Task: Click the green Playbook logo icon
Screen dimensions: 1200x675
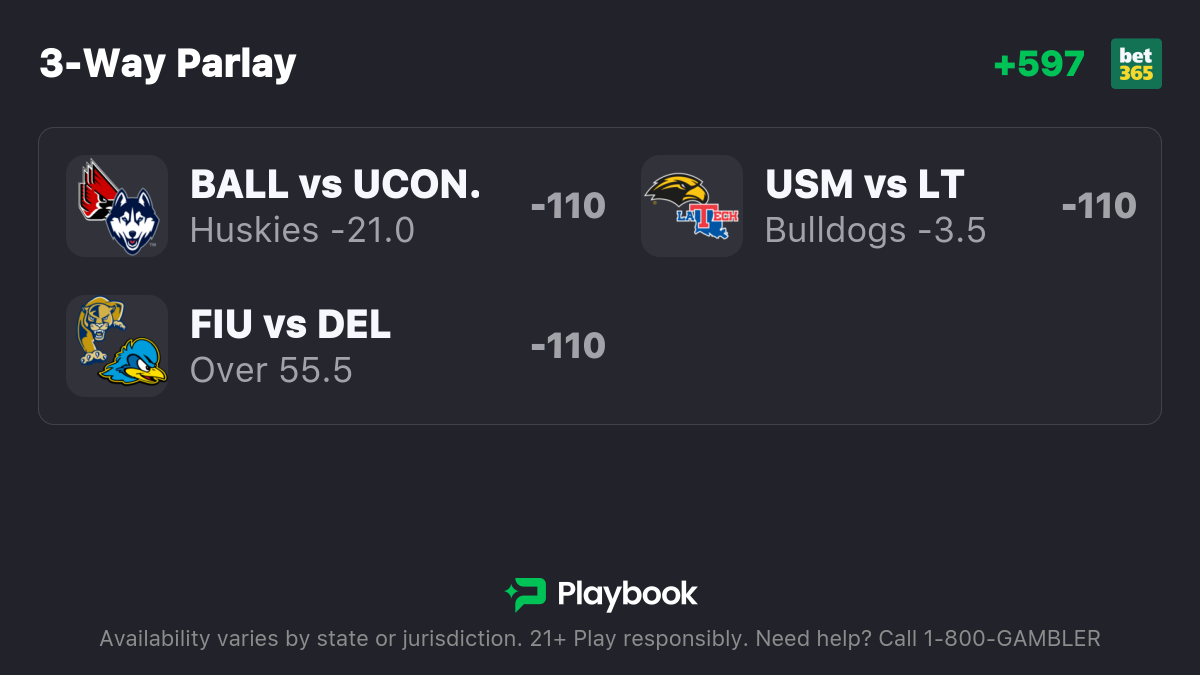Action: click(526, 594)
